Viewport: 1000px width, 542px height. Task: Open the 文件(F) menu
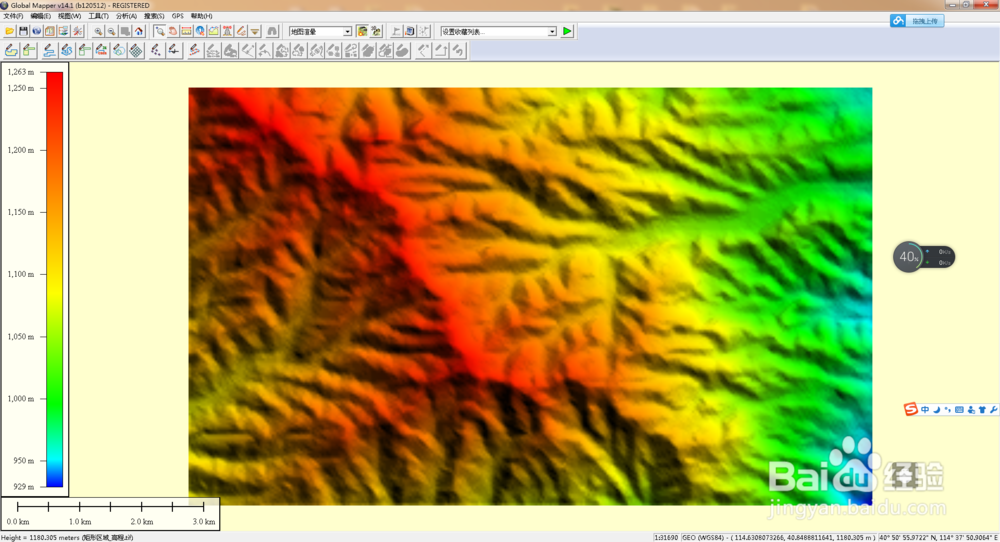tap(13, 16)
